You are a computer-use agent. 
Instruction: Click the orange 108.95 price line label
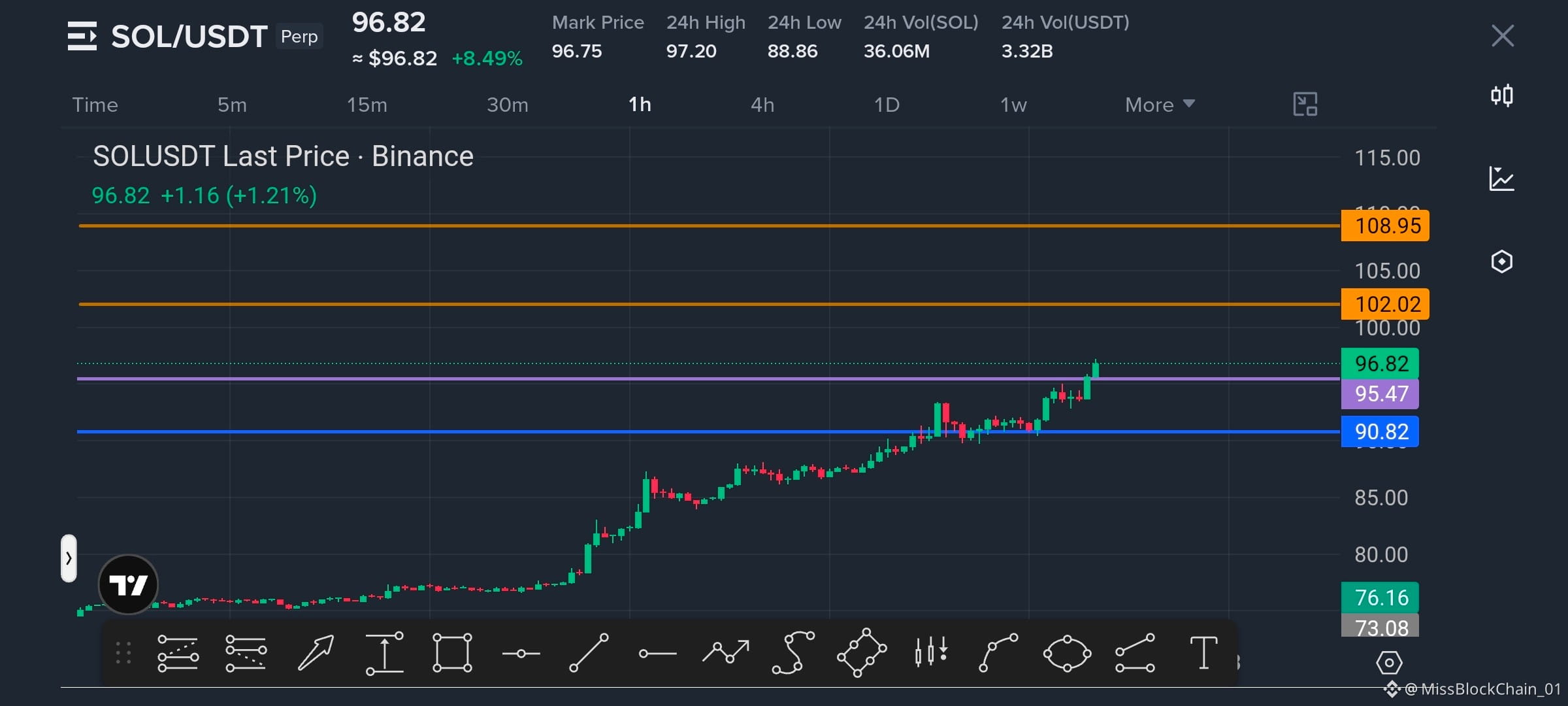click(1385, 226)
